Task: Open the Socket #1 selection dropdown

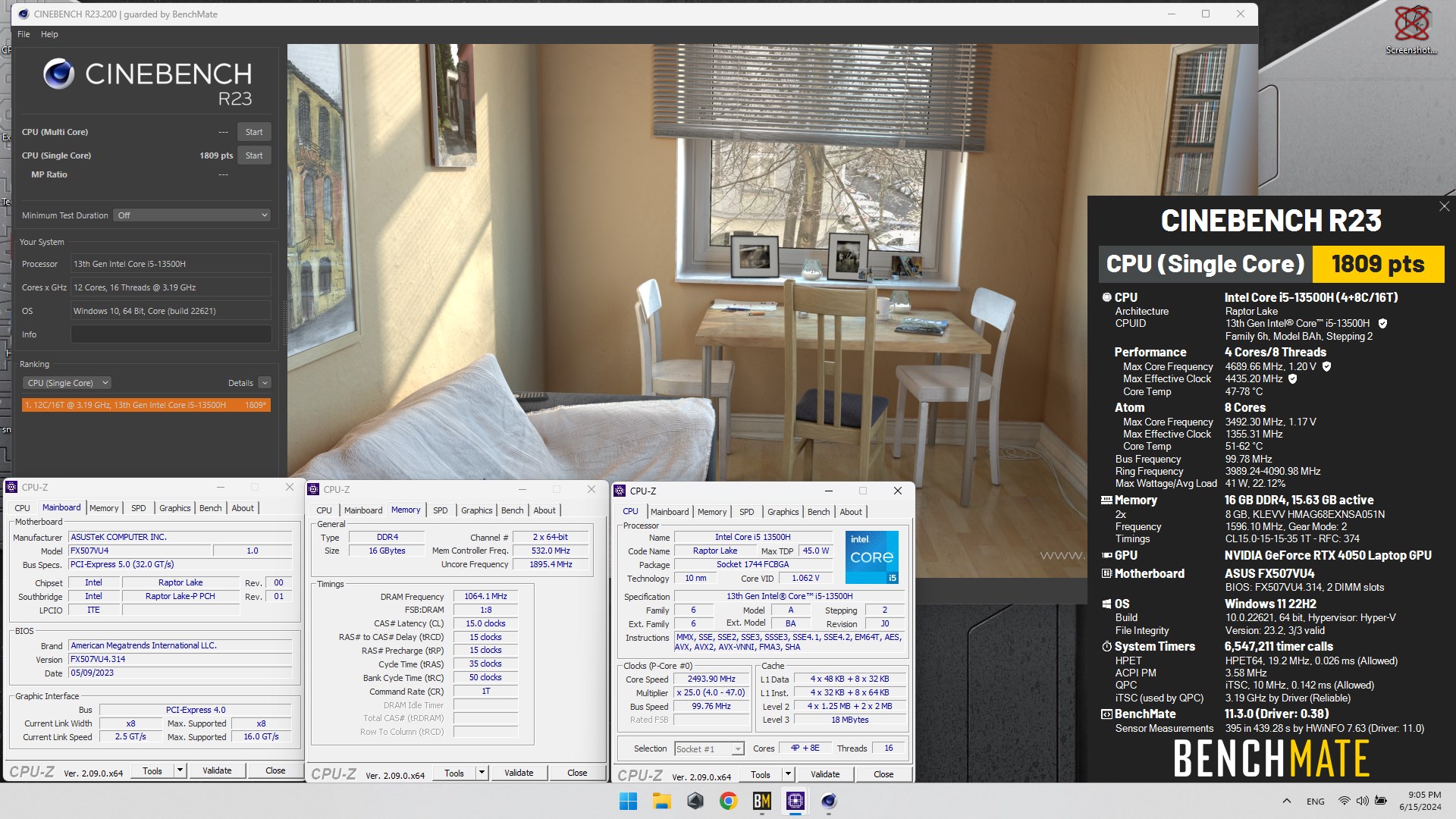Action: 709,748
